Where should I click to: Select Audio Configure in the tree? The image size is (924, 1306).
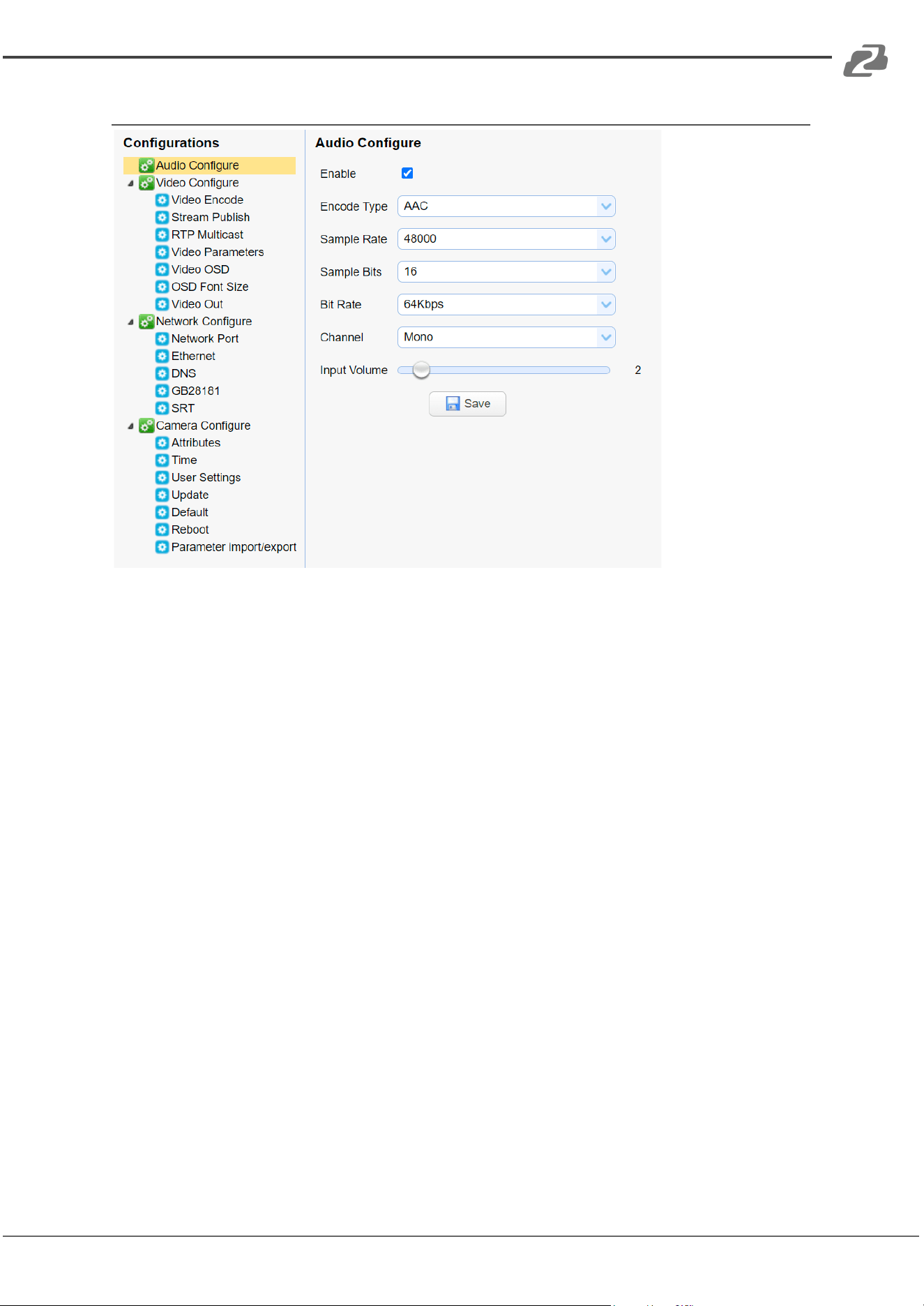coord(209,165)
